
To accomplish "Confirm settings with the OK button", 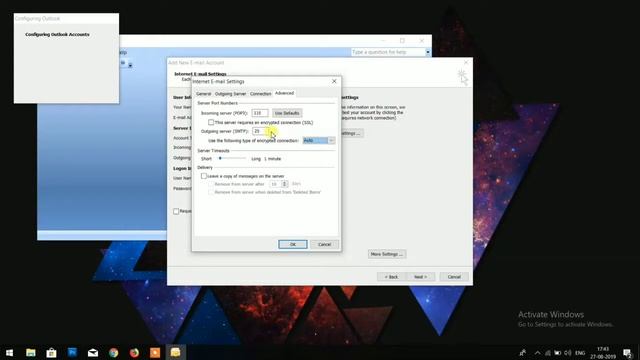I will tap(293, 244).
